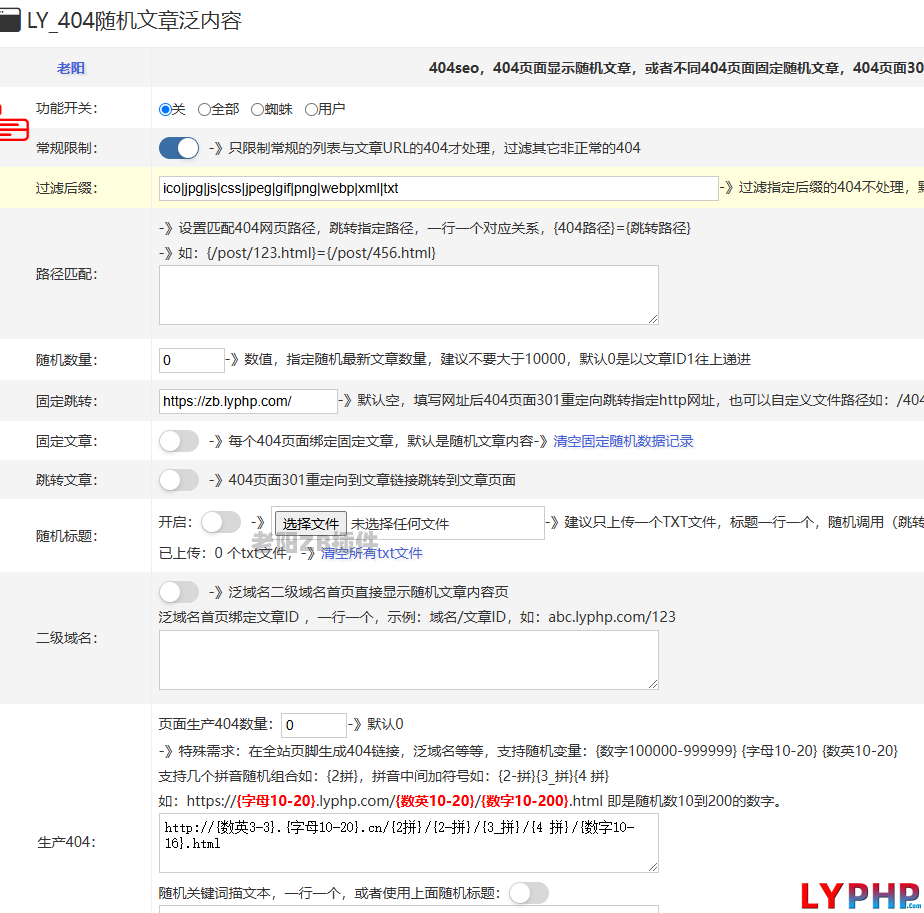Toggle the 二级域名 wildcard-domain switch
The image size is (924, 913).
180,592
